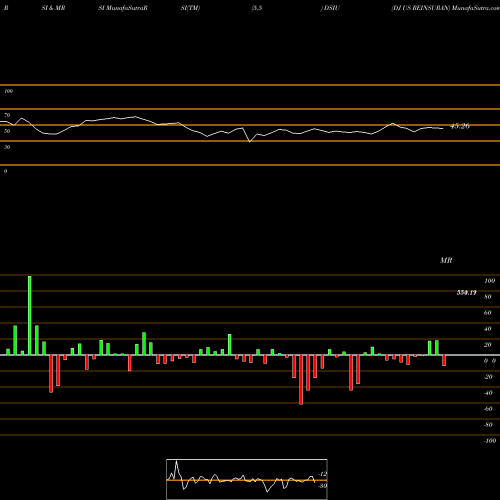Image resolution: width=500 pixels, height=500 pixels.
Task: Click the MRSI axis label 40
Action: (488, 329)
